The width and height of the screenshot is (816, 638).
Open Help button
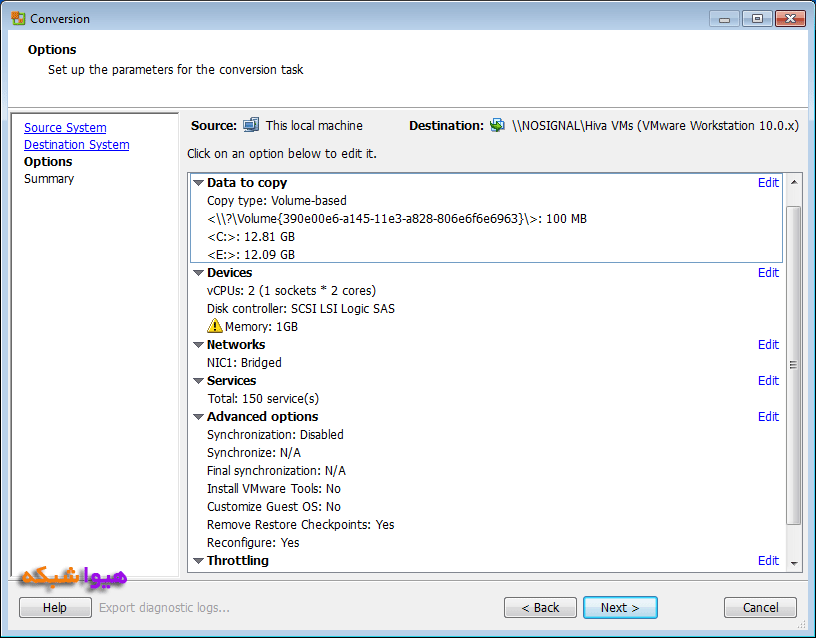pos(55,607)
